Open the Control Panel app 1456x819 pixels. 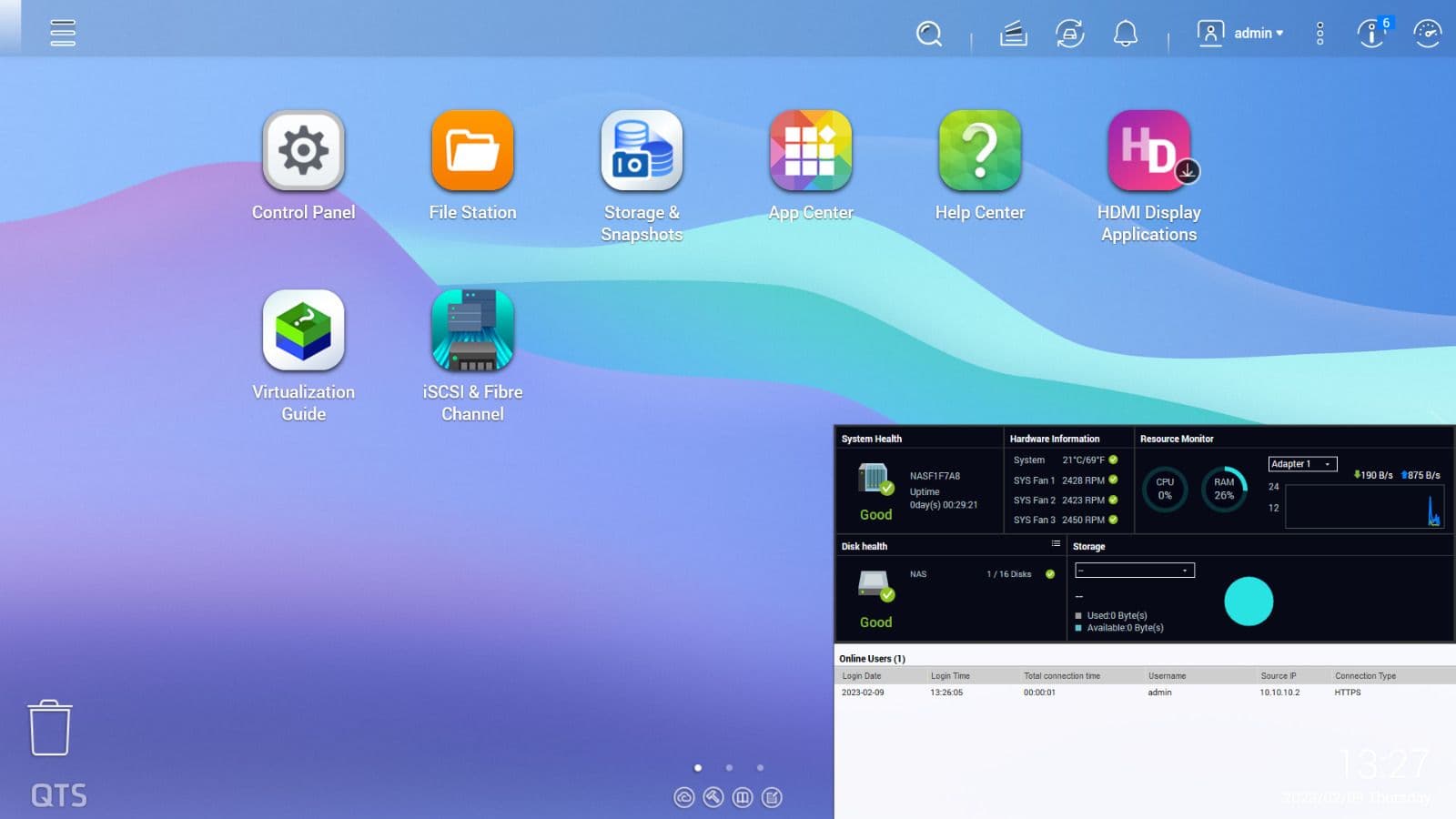[x=303, y=151]
